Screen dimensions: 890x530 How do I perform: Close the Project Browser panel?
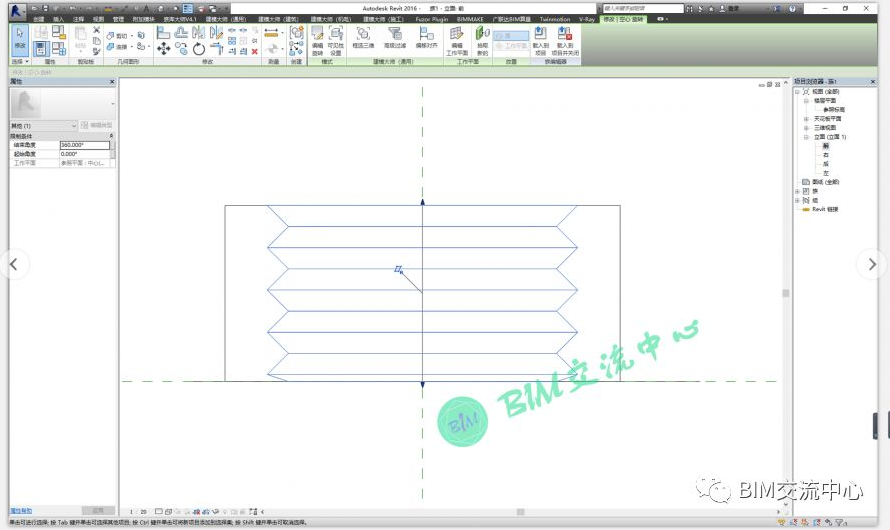coord(872,82)
